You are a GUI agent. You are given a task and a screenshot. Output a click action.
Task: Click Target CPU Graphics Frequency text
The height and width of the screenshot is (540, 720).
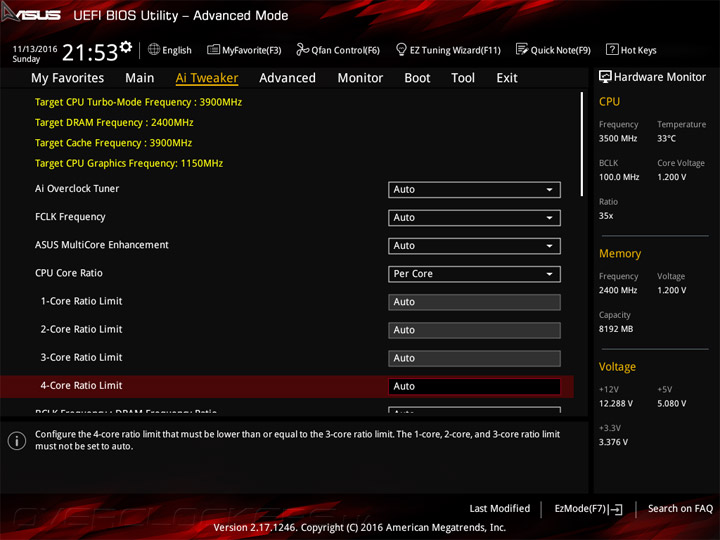(x=129, y=163)
